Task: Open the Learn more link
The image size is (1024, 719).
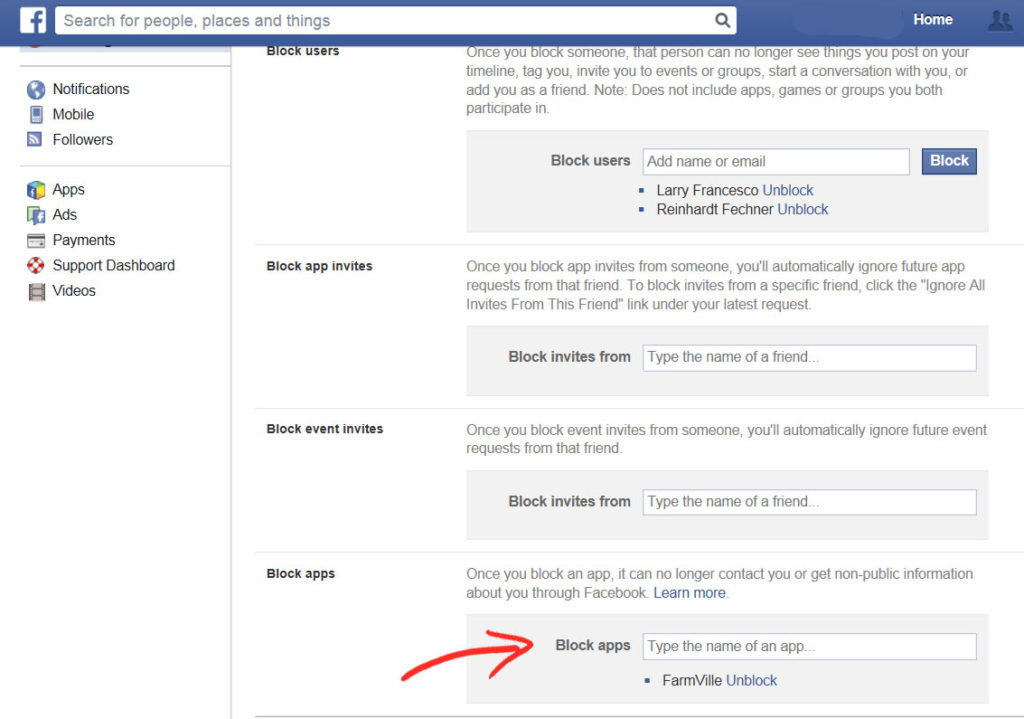Action: [689, 593]
